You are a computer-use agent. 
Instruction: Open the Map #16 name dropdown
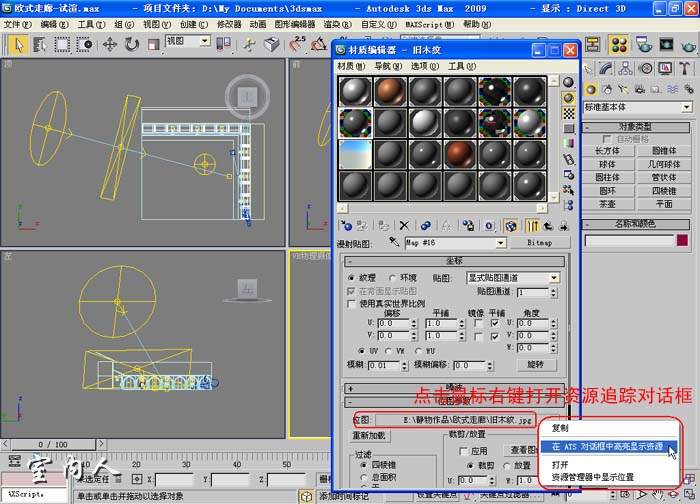tap(500, 243)
